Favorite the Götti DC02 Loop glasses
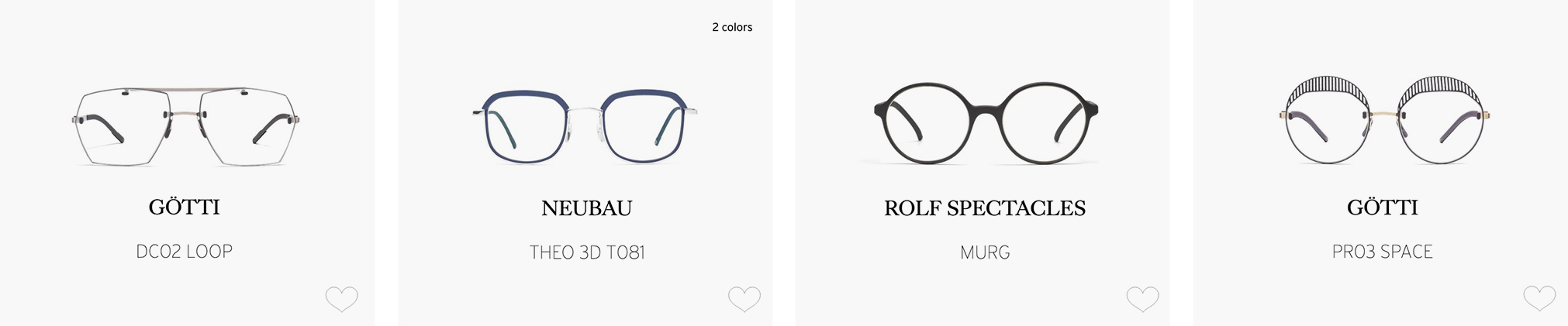The image size is (1568, 326). click(341, 299)
